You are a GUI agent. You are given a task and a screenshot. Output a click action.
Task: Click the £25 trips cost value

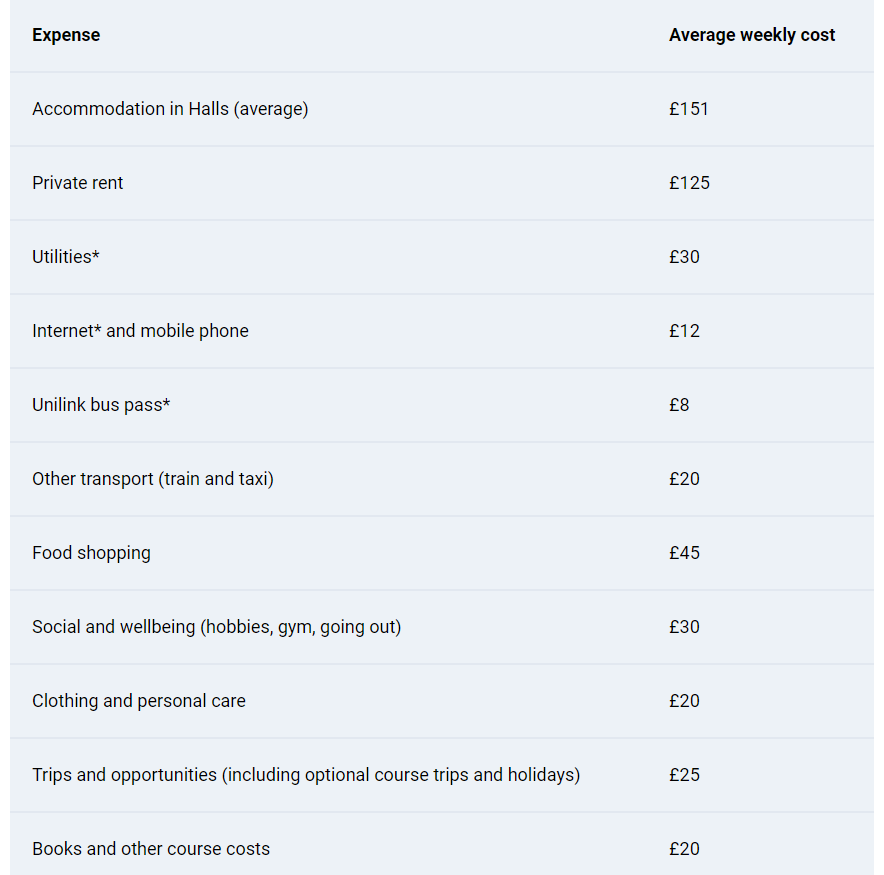point(684,775)
